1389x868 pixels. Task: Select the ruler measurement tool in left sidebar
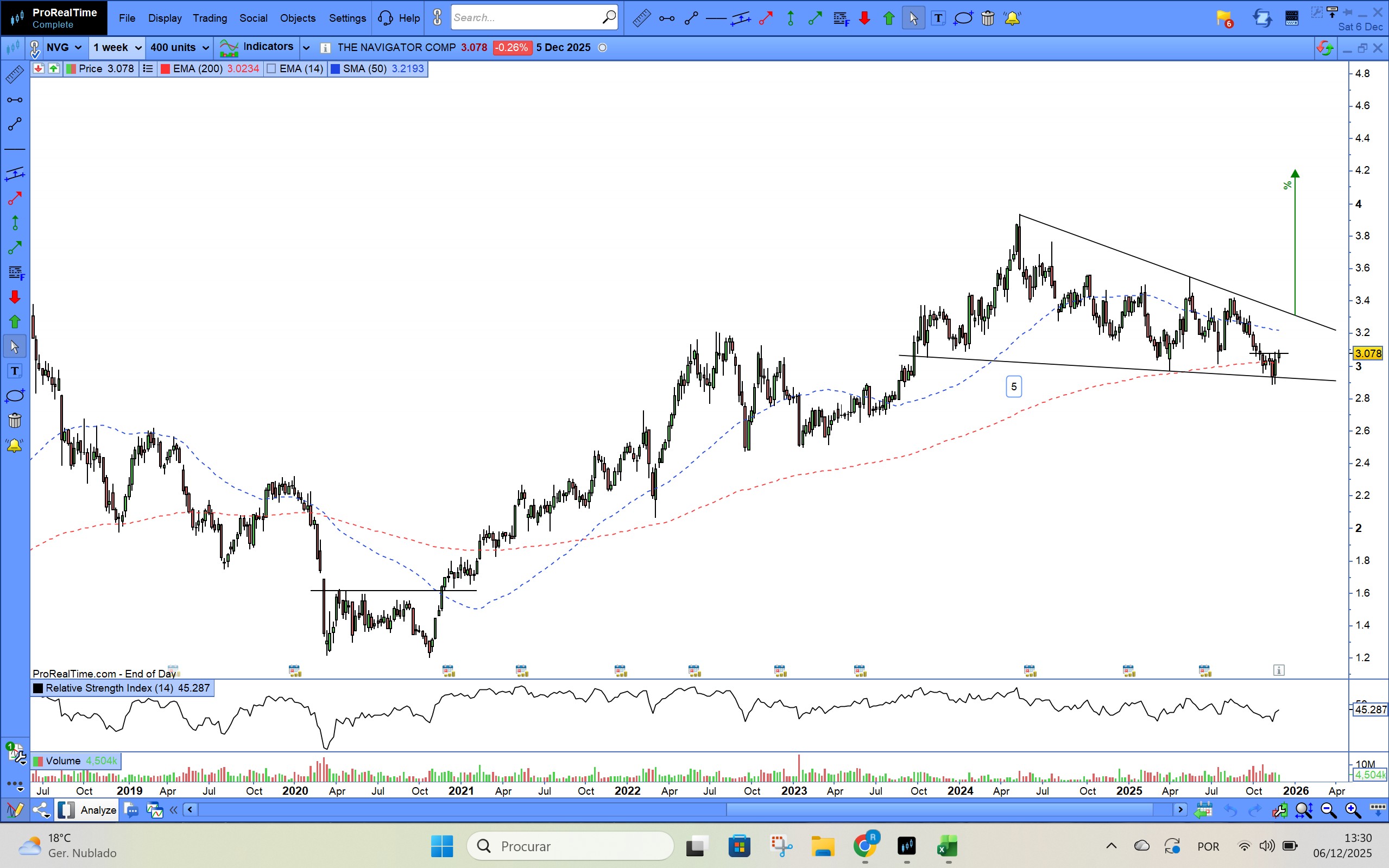(14, 74)
